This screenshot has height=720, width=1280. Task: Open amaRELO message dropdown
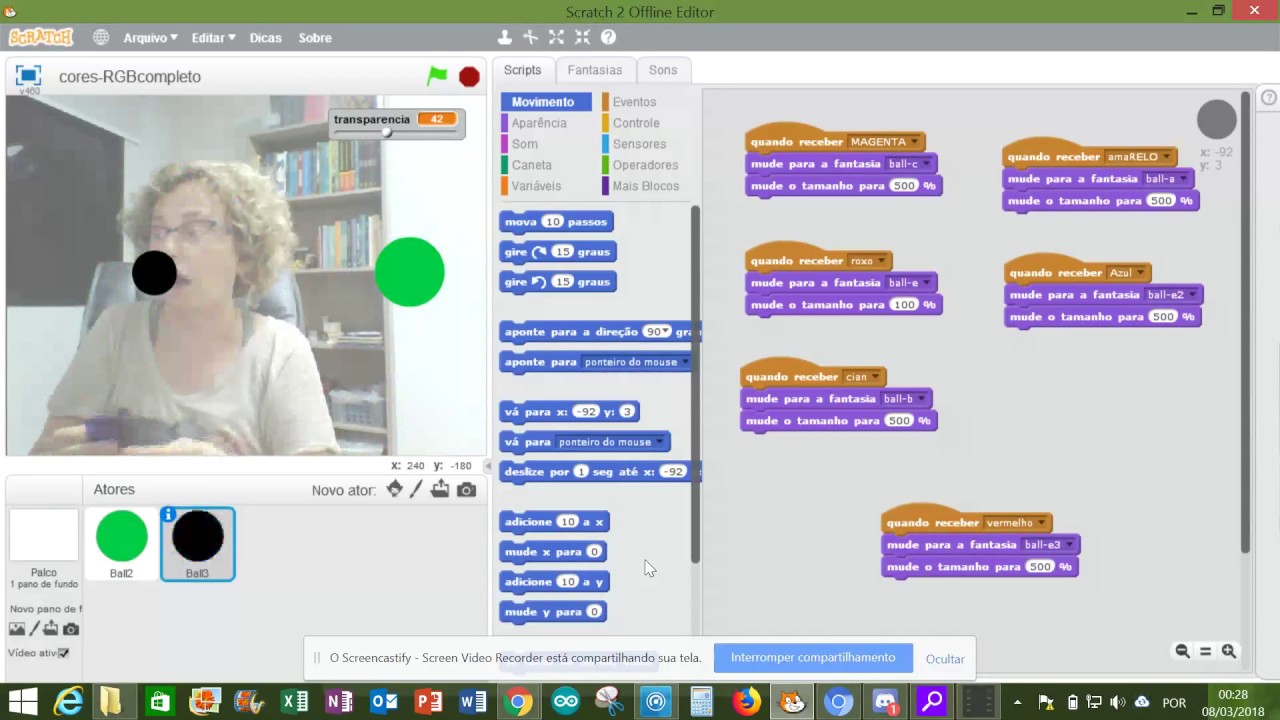point(1166,157)
